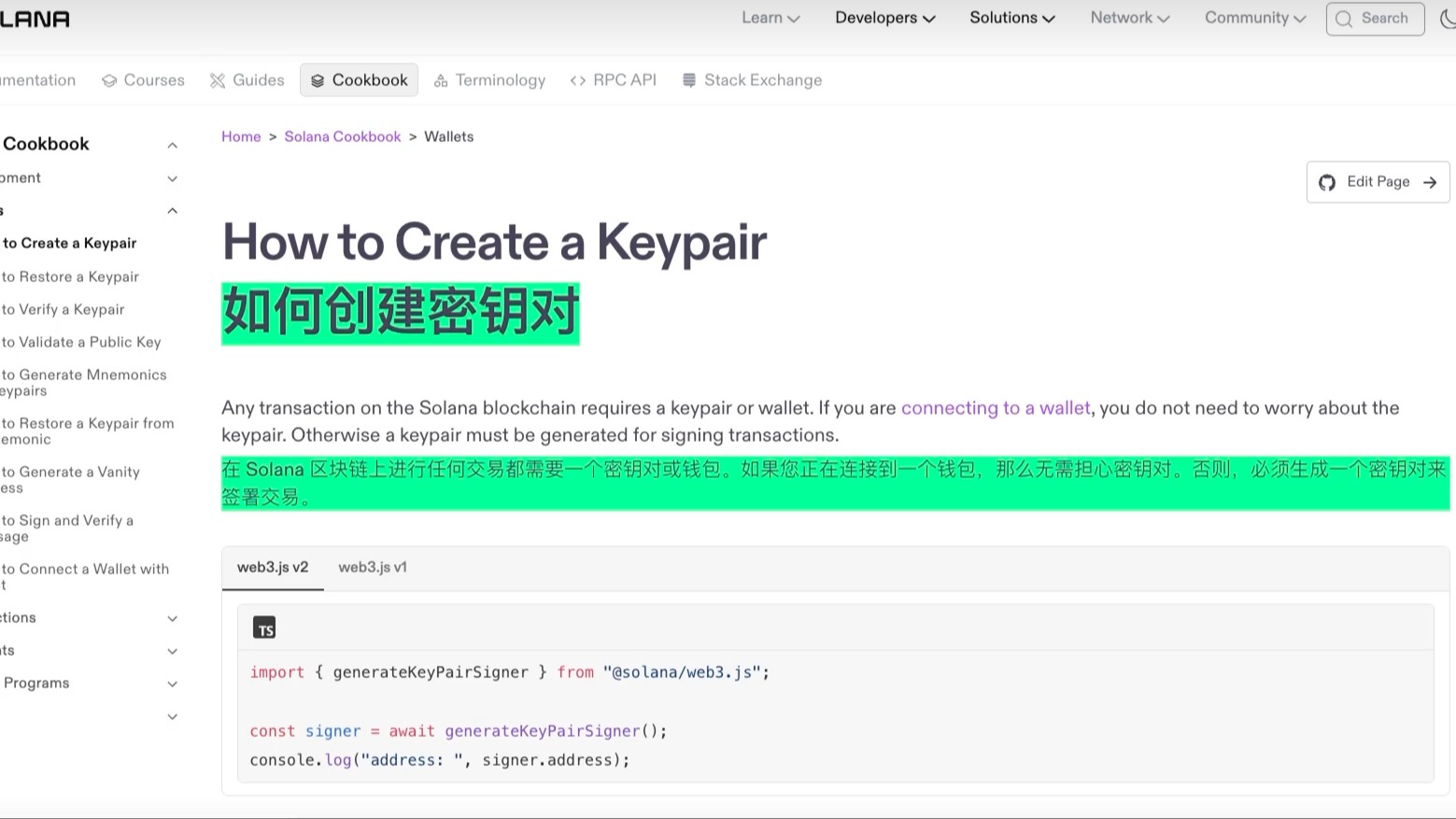
Task: Expand the Programs sidebar section
Action: tap(173, 684)
